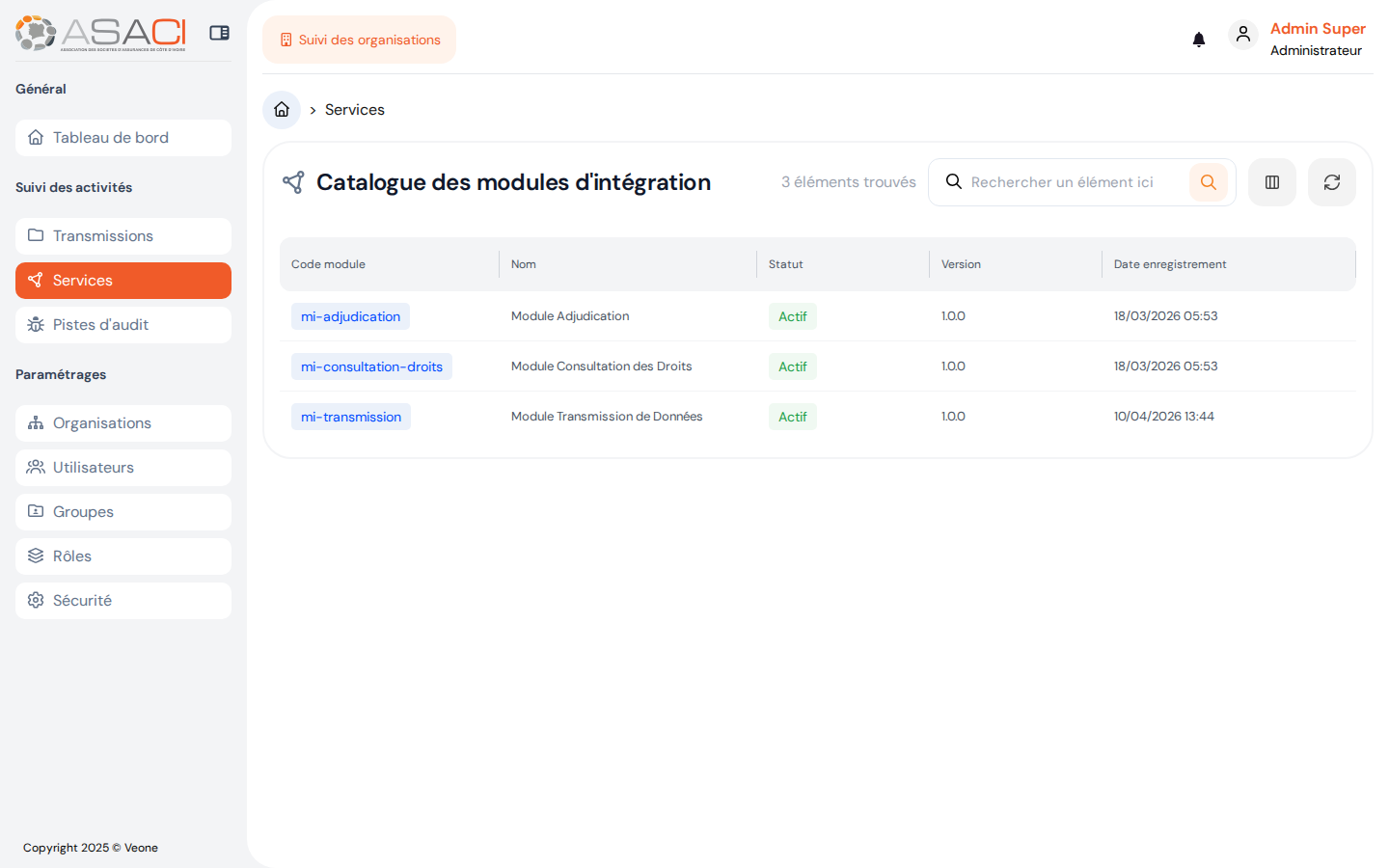Toggle the sidebar collapse control near ASACI logo

click(x=219, y=32)
